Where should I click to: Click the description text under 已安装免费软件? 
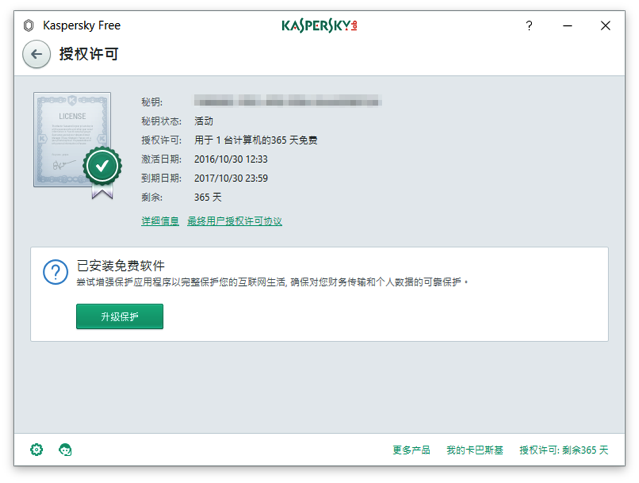point(271,282)
